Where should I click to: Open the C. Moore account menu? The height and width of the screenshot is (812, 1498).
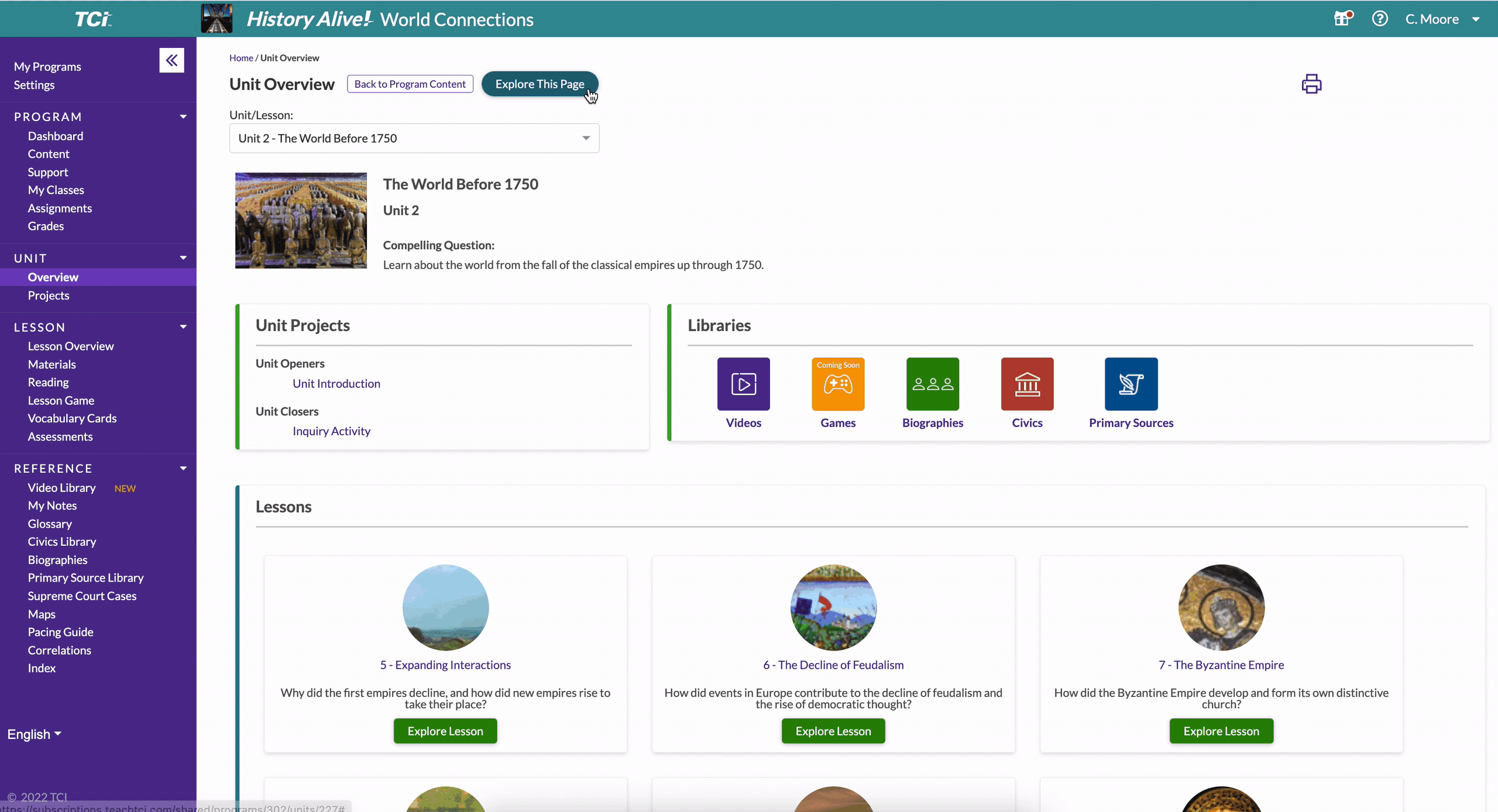(x=1442, y=19)
